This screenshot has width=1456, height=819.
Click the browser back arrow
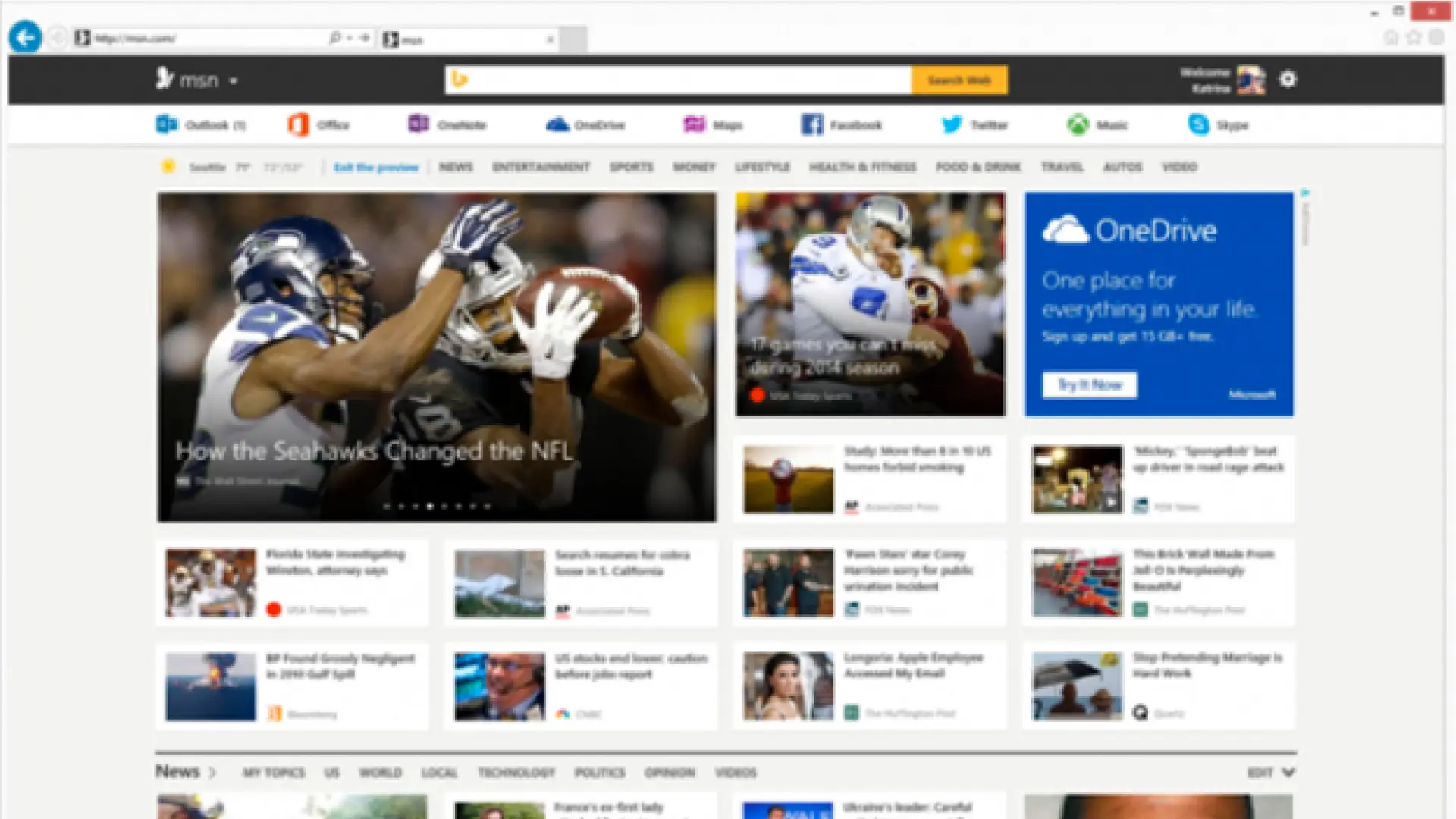point(24,36)
